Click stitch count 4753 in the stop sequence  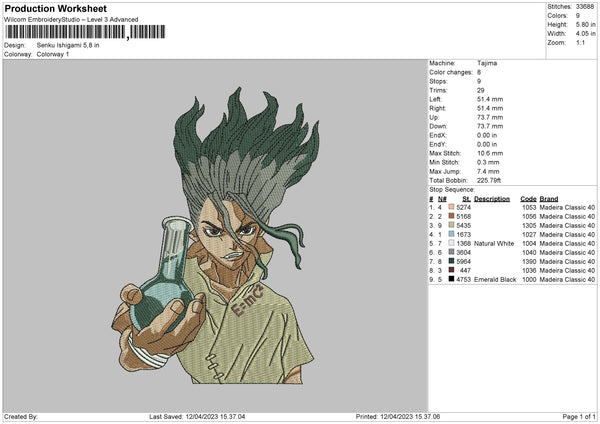463,279
